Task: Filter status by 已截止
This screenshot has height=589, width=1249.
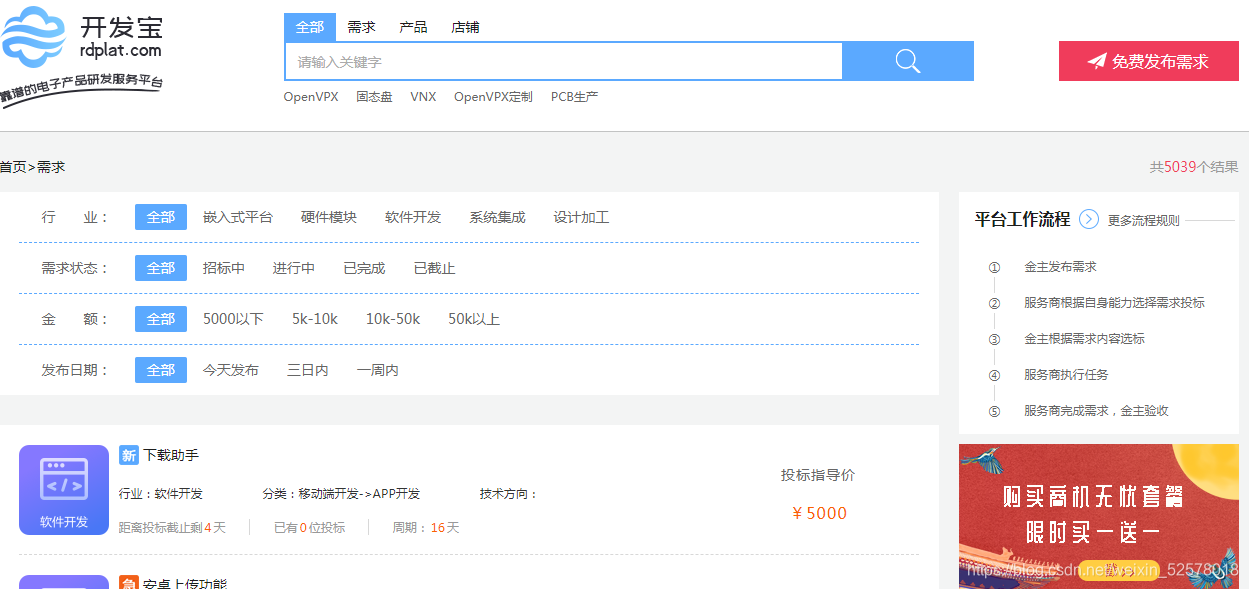Action: 434,268
